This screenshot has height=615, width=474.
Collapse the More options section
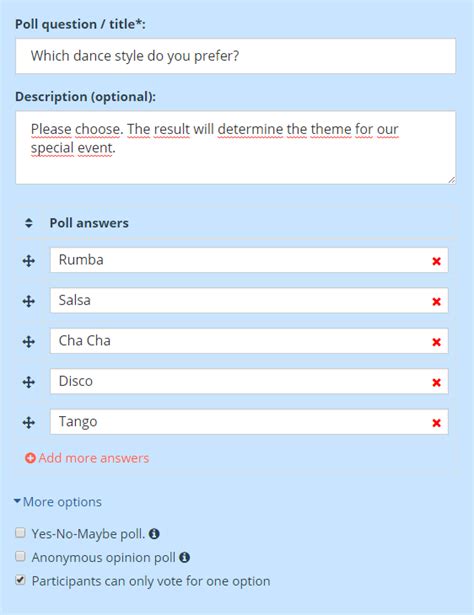pos(58,502)
